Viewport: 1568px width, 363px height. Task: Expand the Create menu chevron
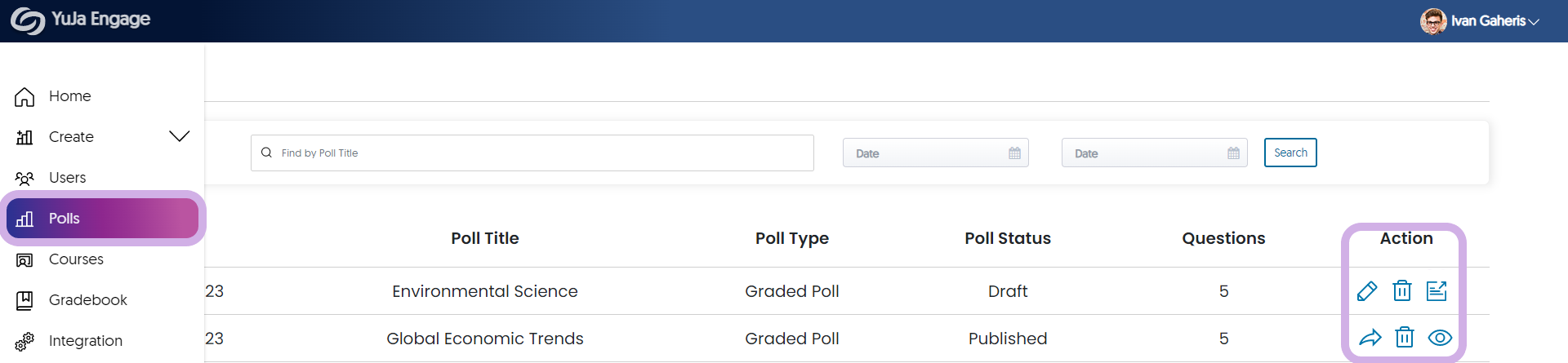(x=180, y=136)
